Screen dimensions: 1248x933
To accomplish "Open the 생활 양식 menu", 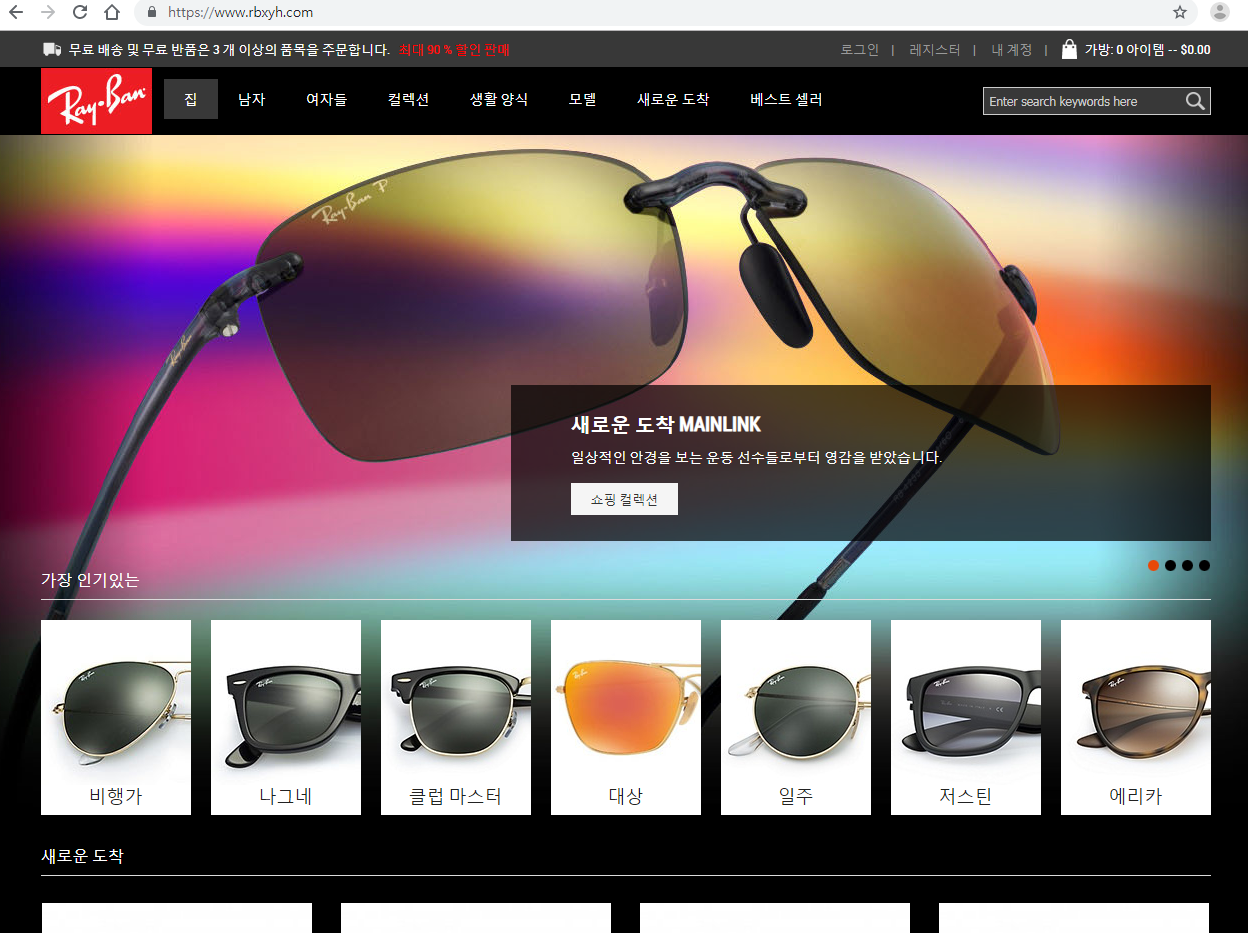I will 499,99.
